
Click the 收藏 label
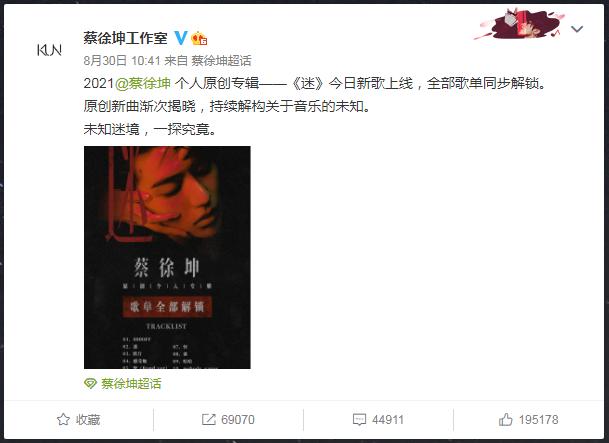point(88,420)
